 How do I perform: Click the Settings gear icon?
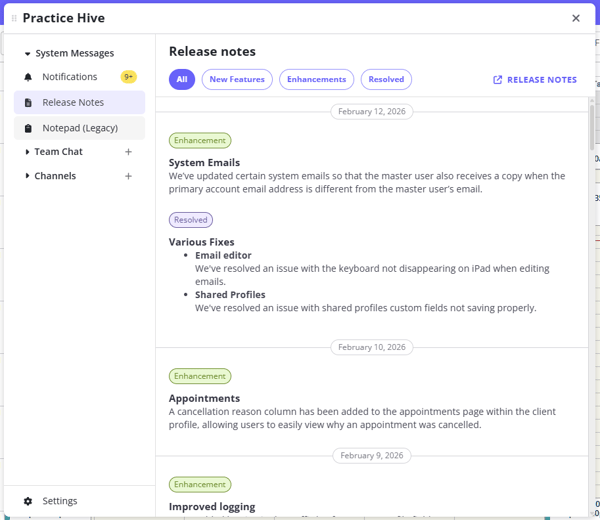click(x=28, y=501)
